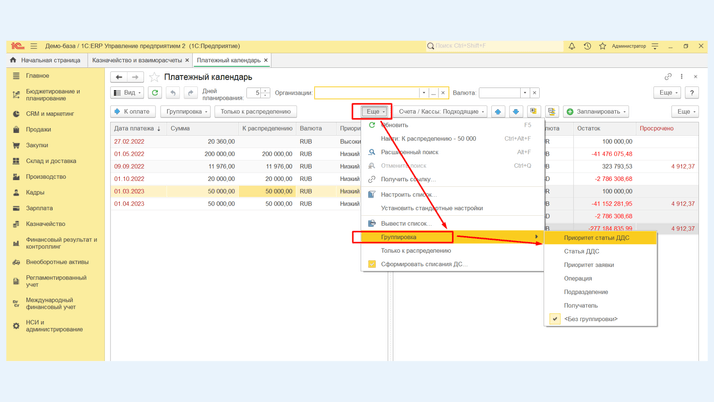Open the history clock icon in the title bar
This screenshot has width=714, height=402.
(587, 46)
